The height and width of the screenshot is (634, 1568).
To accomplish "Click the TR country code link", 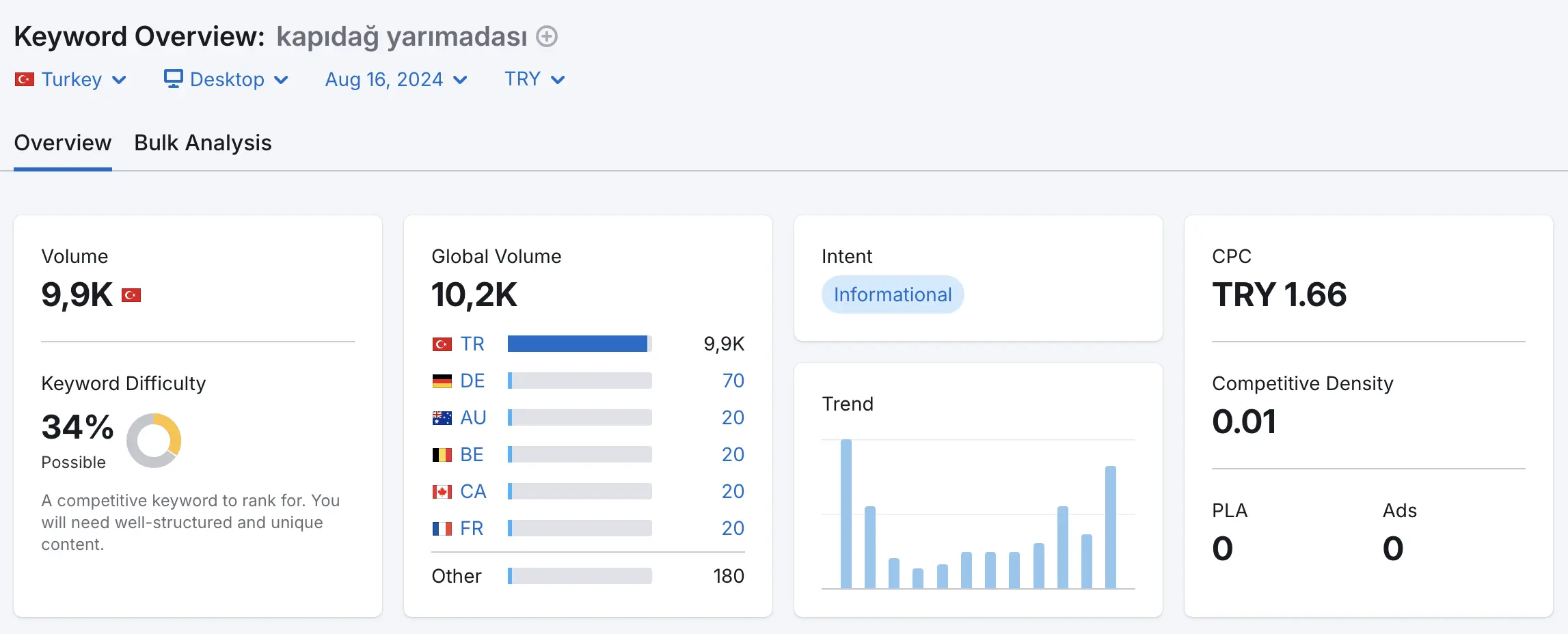I will click(472, 344).
